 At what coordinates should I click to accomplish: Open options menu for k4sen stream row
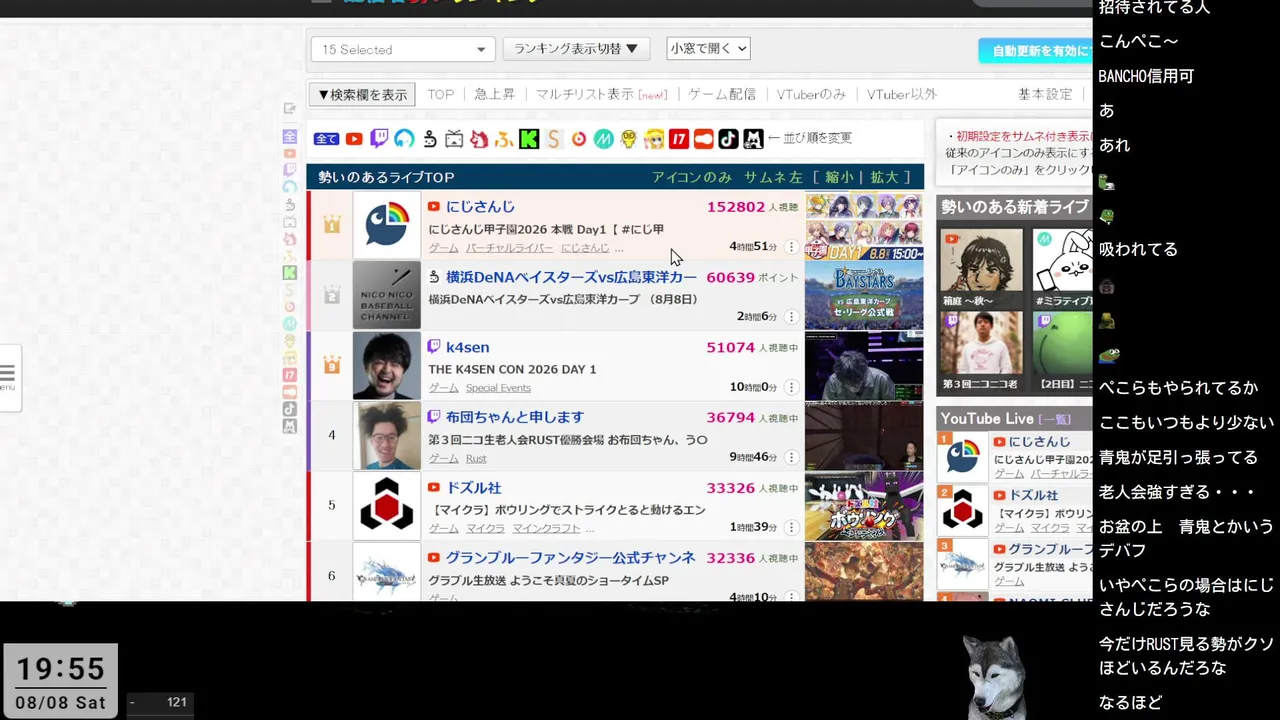(791, 387)
